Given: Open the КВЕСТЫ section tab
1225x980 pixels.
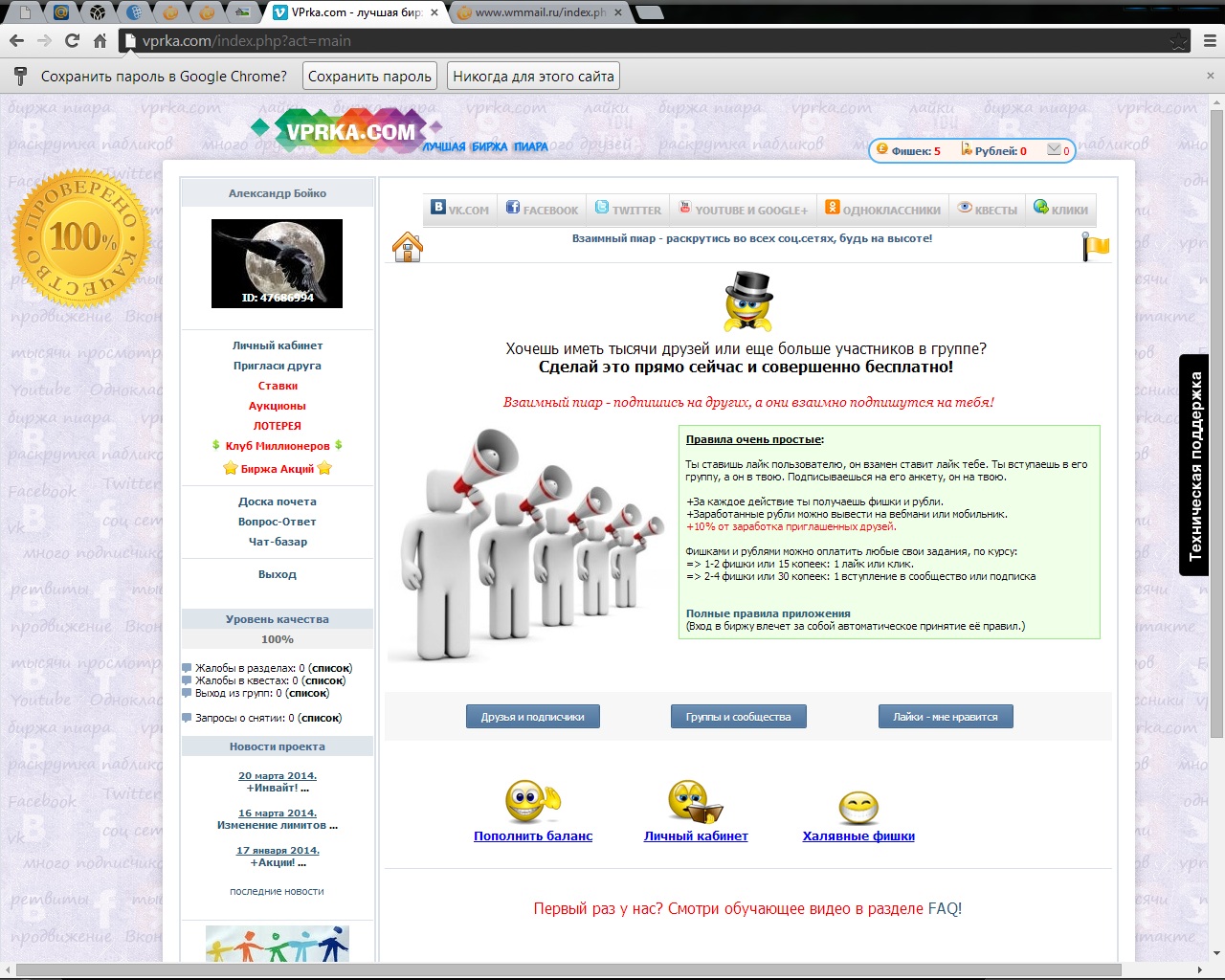Looking at the screenshot, I should click(x=988, y=210).
